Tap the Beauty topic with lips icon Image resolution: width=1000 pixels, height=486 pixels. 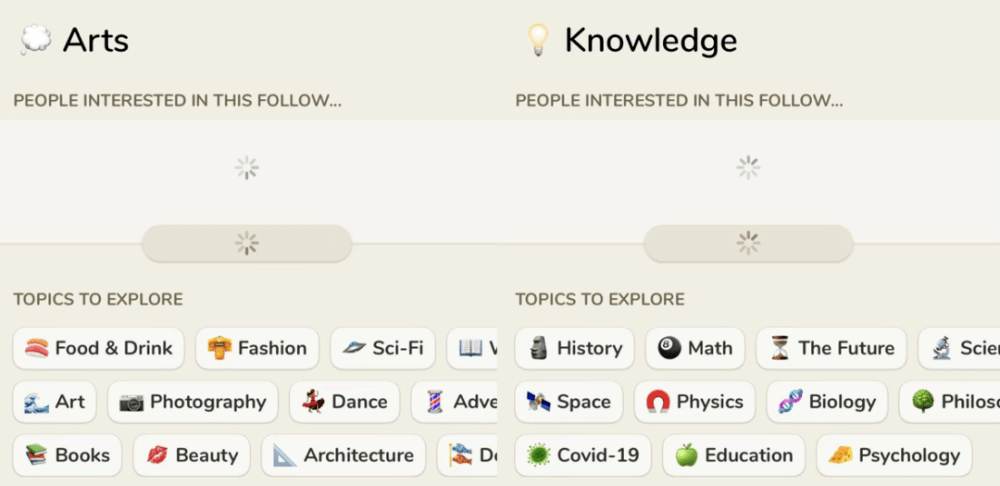click(192, 455)
